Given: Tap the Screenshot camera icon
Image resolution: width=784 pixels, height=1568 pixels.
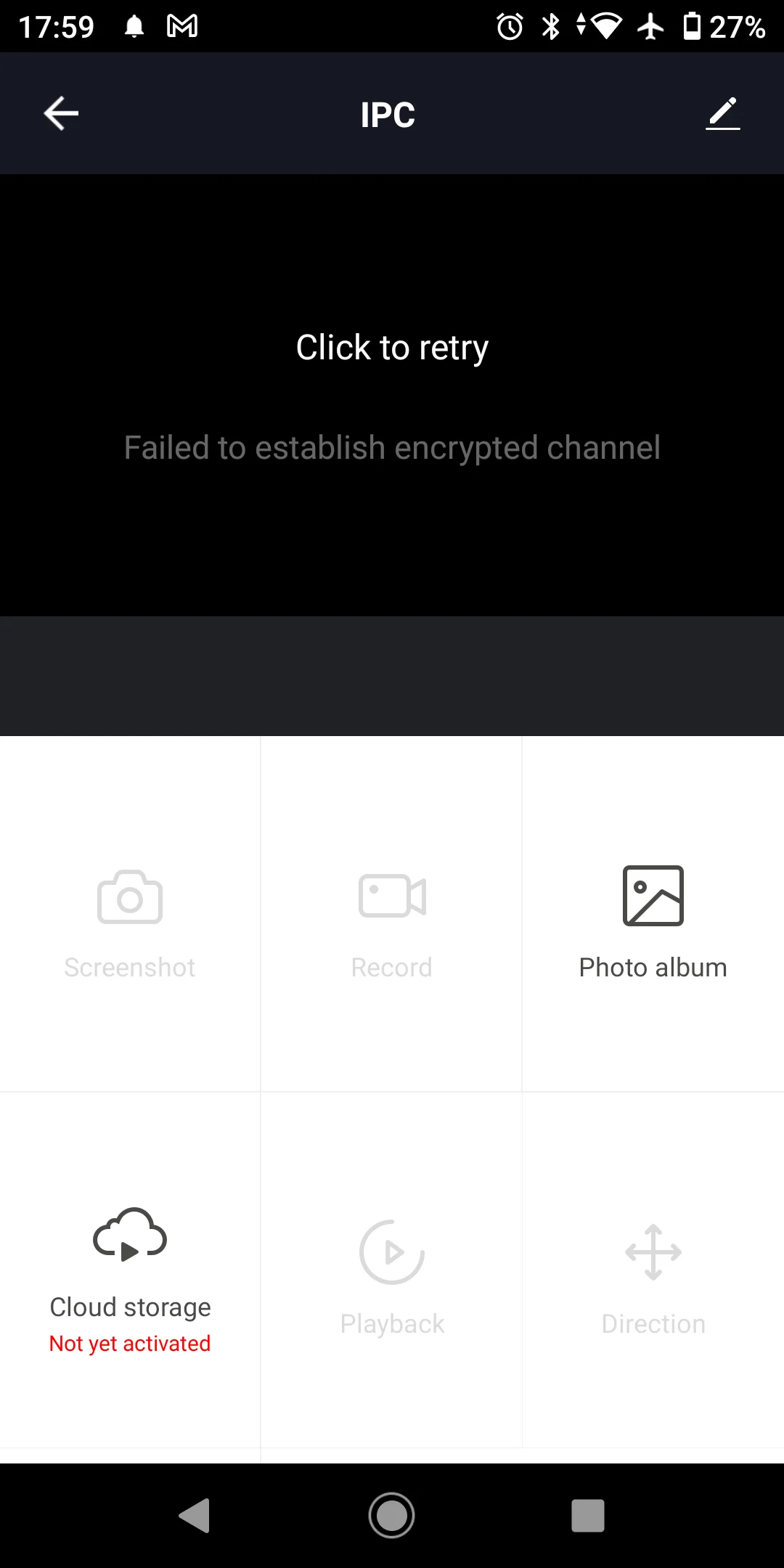Looking at the screenshot, I should 130,897.
